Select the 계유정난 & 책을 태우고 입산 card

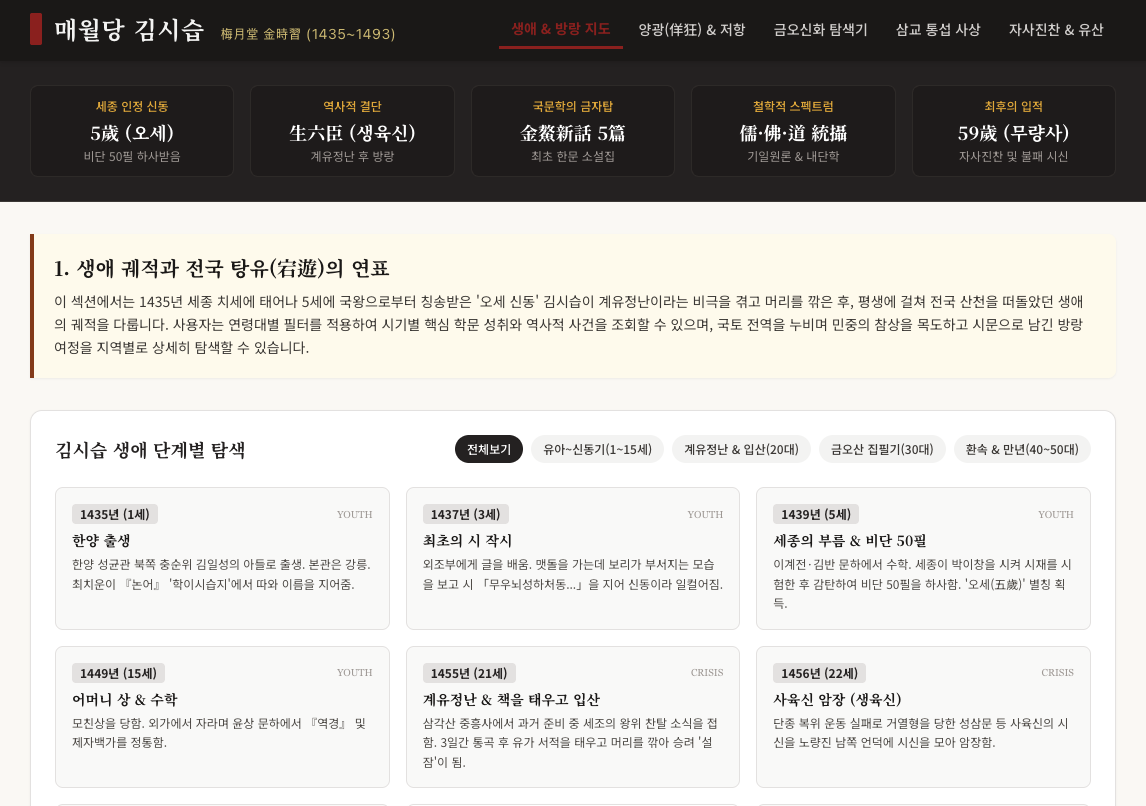(573, 717)
